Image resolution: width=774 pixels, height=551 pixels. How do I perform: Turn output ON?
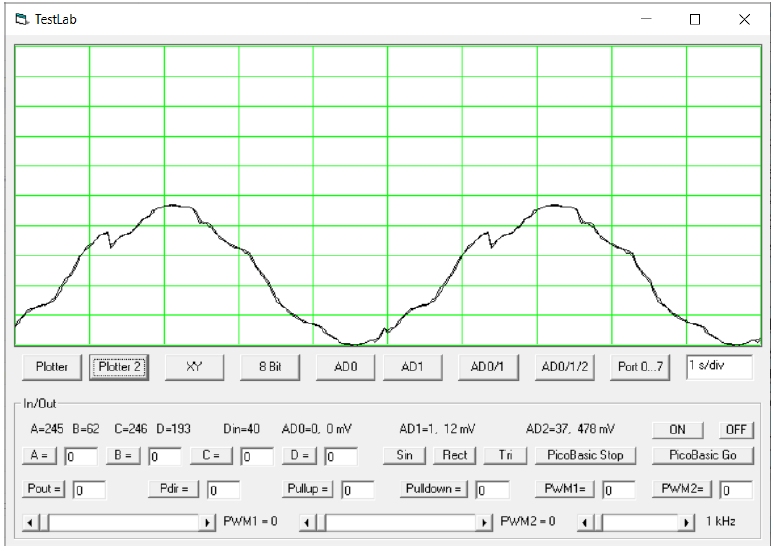tap(677, 429)
